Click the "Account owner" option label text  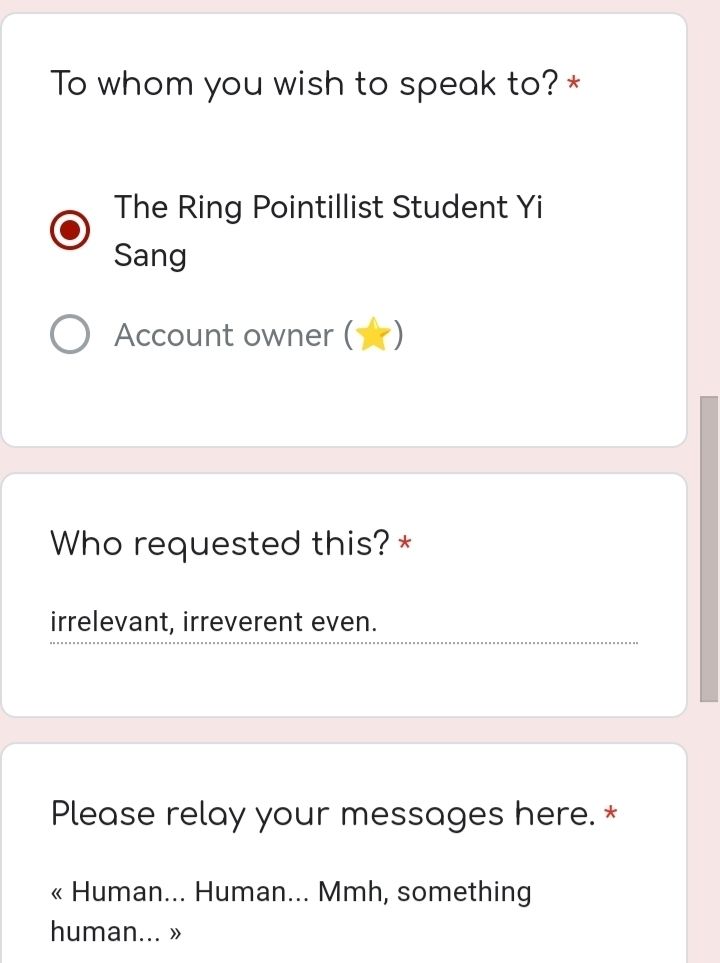coord(223,336)
